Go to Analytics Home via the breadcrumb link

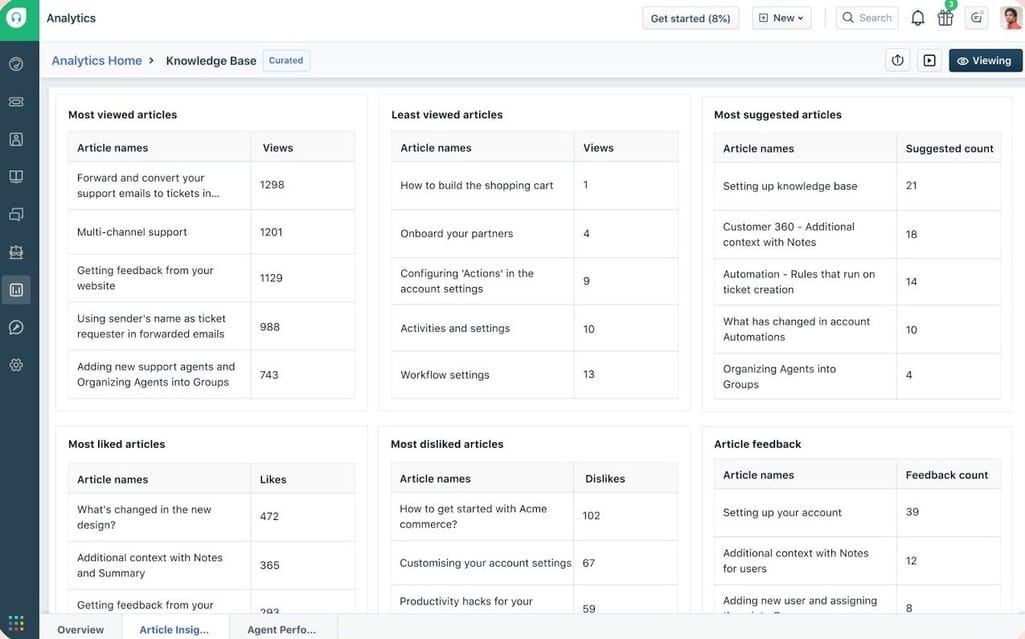click(x=96, y=60)
